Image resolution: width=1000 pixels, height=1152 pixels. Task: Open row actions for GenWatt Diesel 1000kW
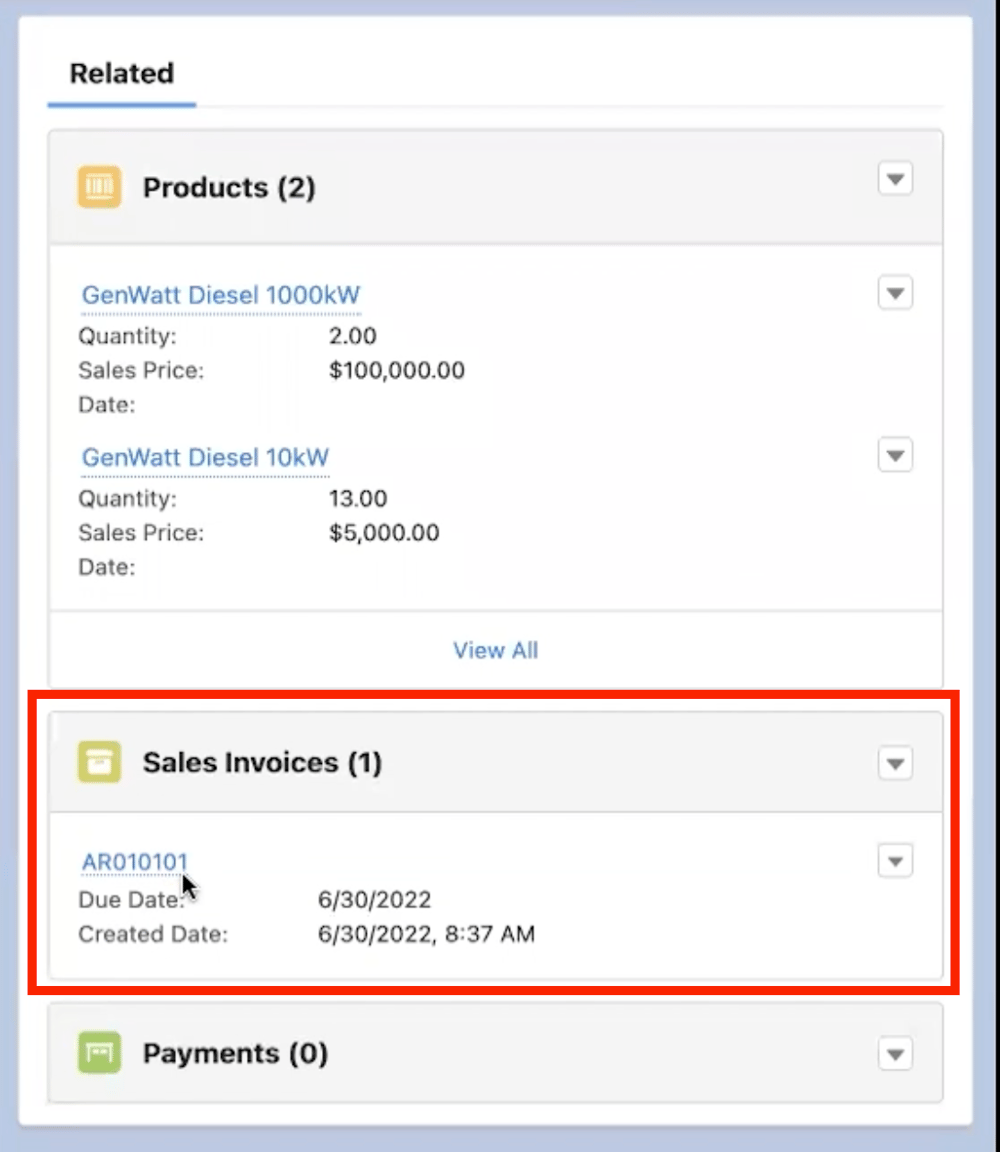coord(896,293)
